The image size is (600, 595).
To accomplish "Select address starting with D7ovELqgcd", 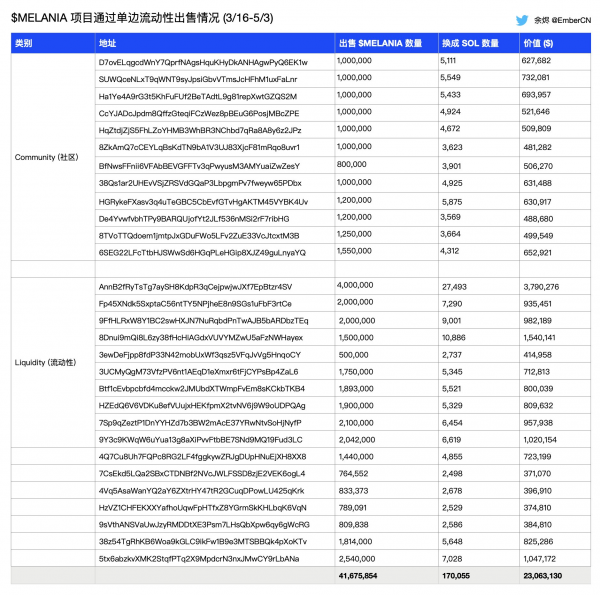I will coord(203,62).
